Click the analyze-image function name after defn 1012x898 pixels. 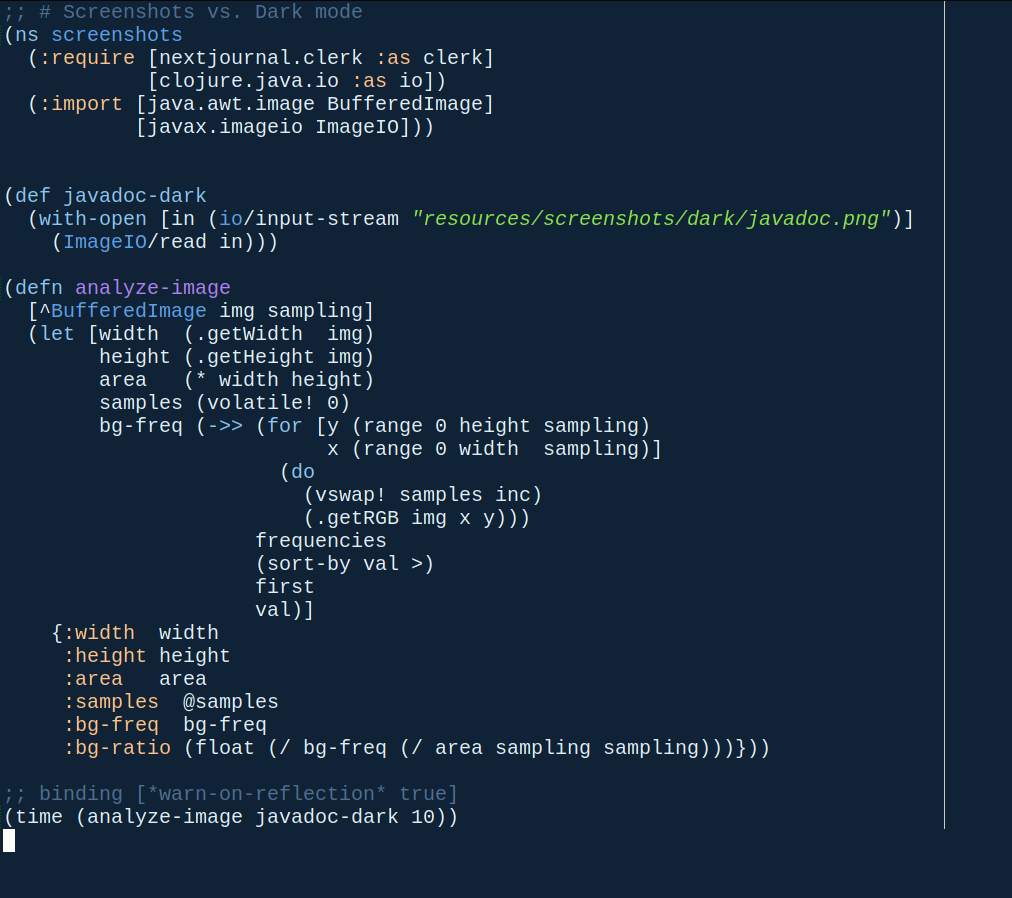[153, 288]
